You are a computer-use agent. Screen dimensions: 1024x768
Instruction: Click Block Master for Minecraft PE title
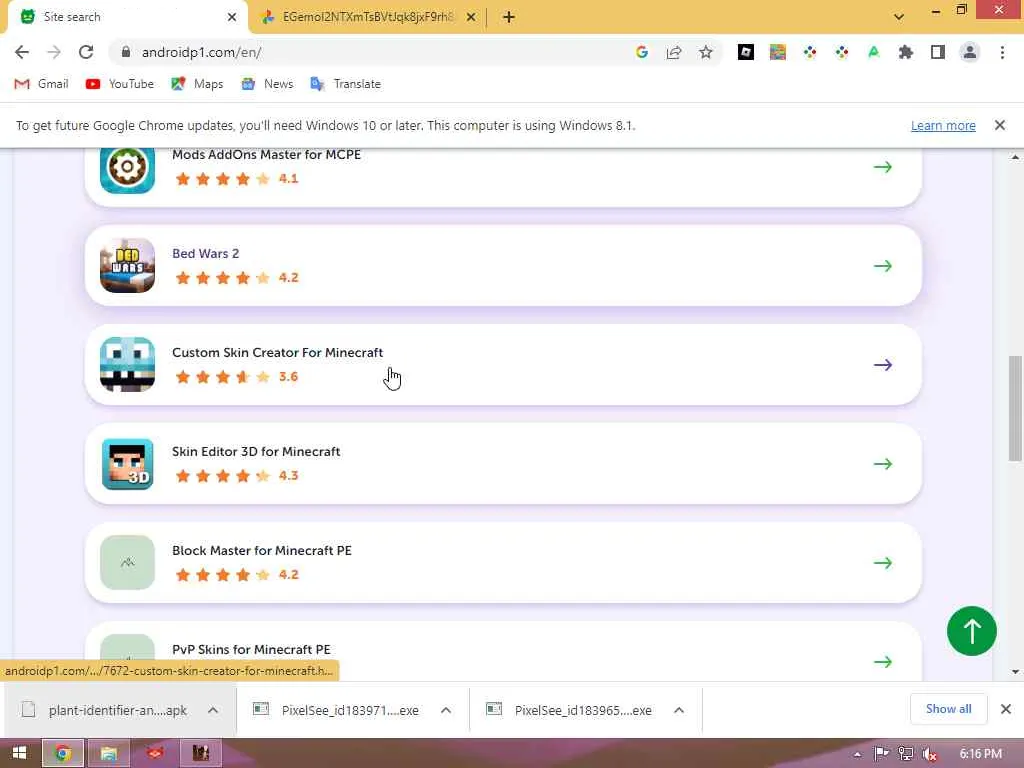coord(262,551)
